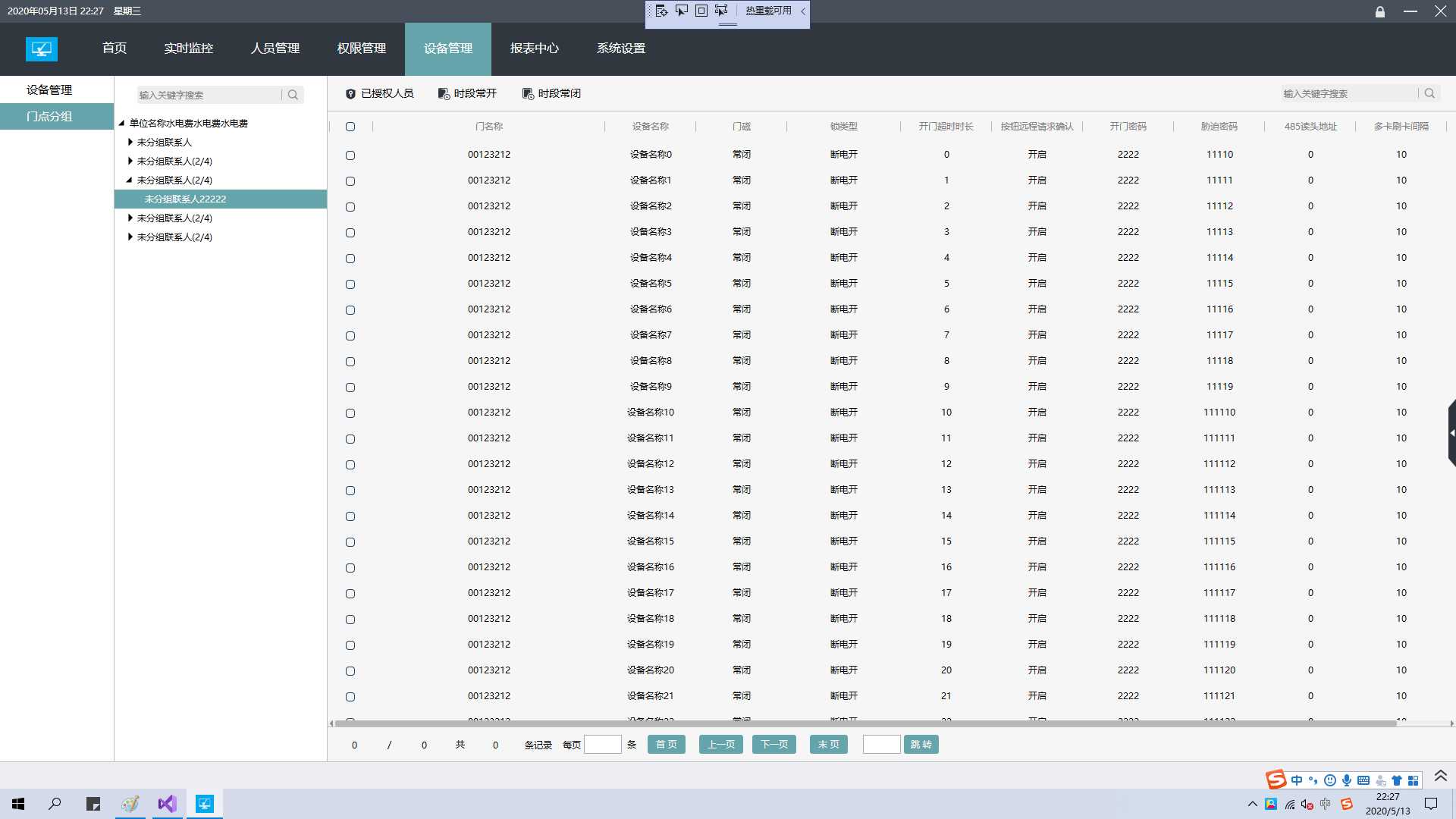Image resolution: width=1456 pixels, height=819 pixels.
Task: Switch to the 实时监控 tab
Action: tap(189, 48)
